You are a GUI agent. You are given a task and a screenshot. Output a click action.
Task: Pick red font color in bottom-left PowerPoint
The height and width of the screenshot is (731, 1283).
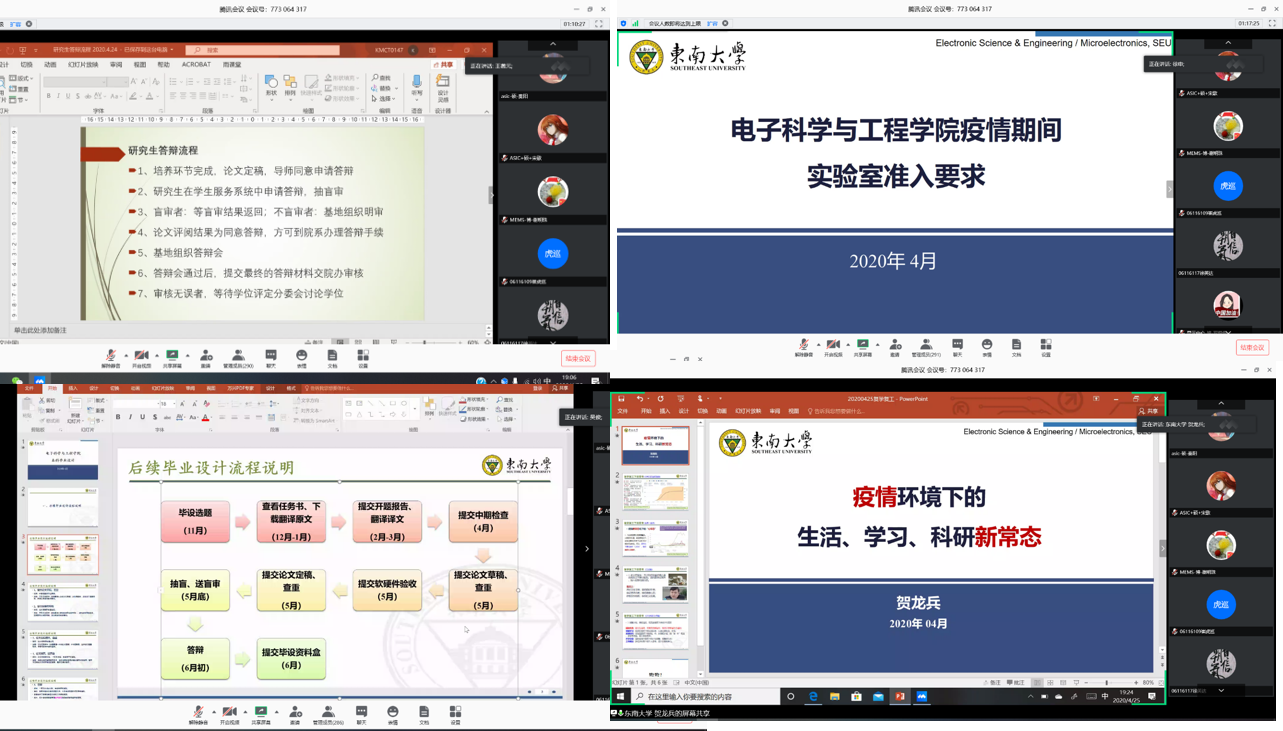205,417
